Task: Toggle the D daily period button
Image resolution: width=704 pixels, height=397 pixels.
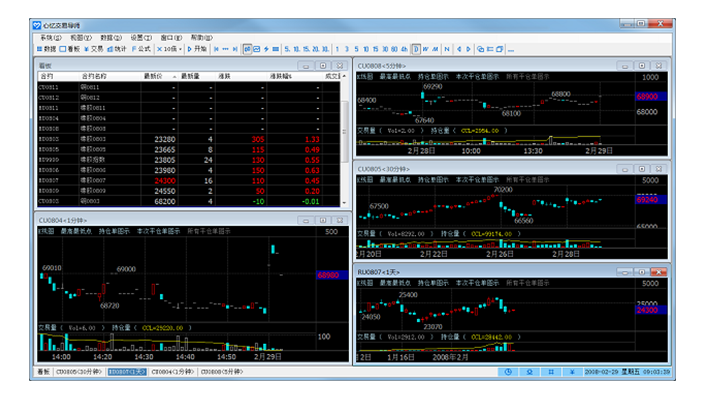Action: 416,49
